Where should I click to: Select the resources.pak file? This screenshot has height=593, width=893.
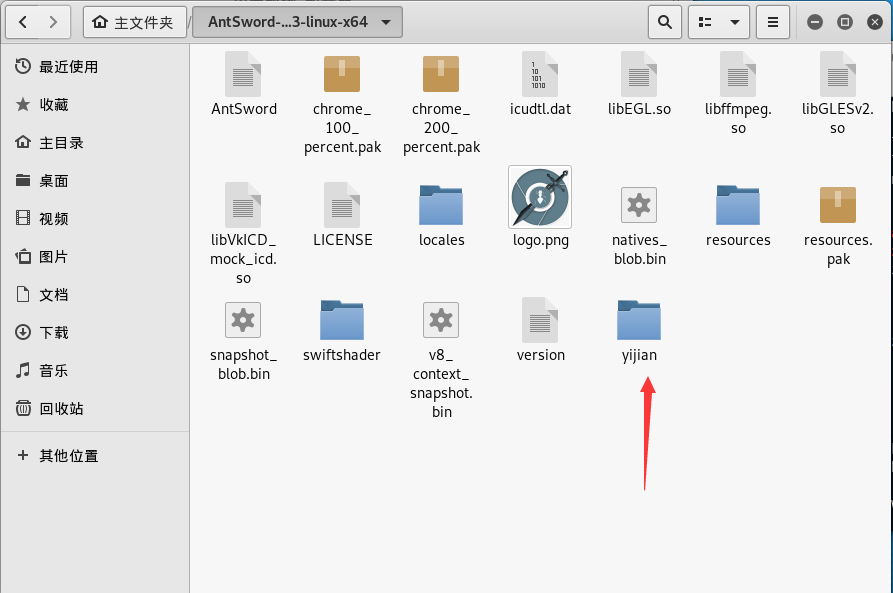(x=838, y=225)
